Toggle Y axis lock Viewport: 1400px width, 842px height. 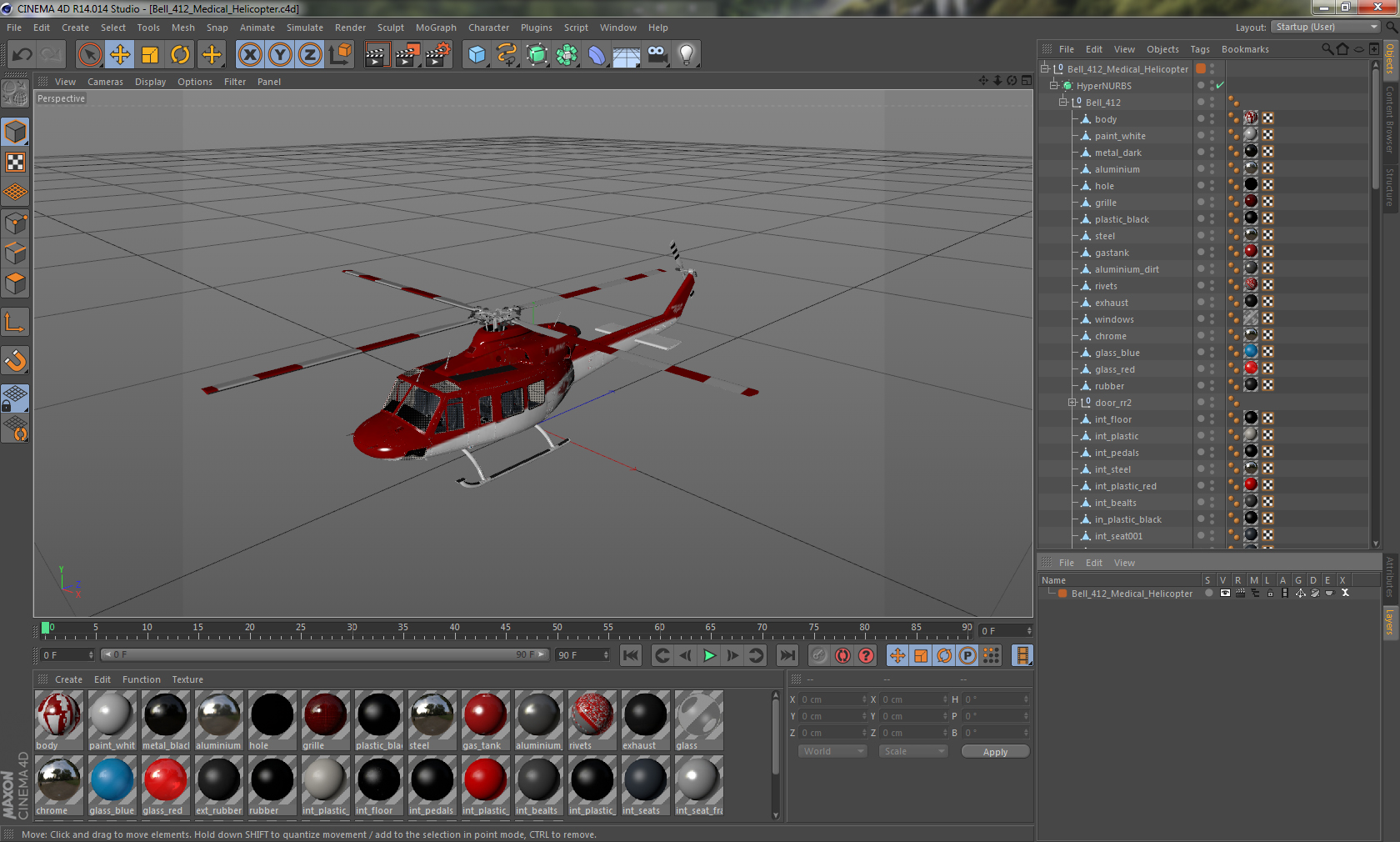[280, 55]
